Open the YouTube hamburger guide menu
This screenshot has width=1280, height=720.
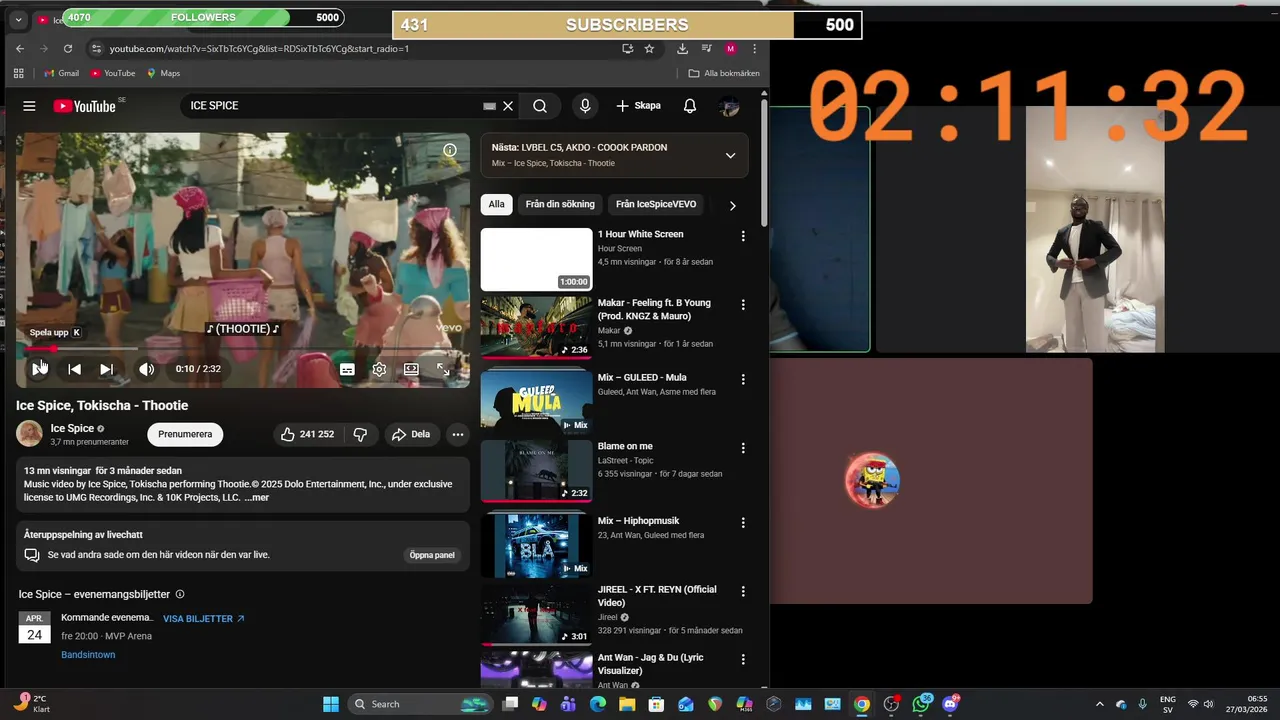[x=29, y=106]
